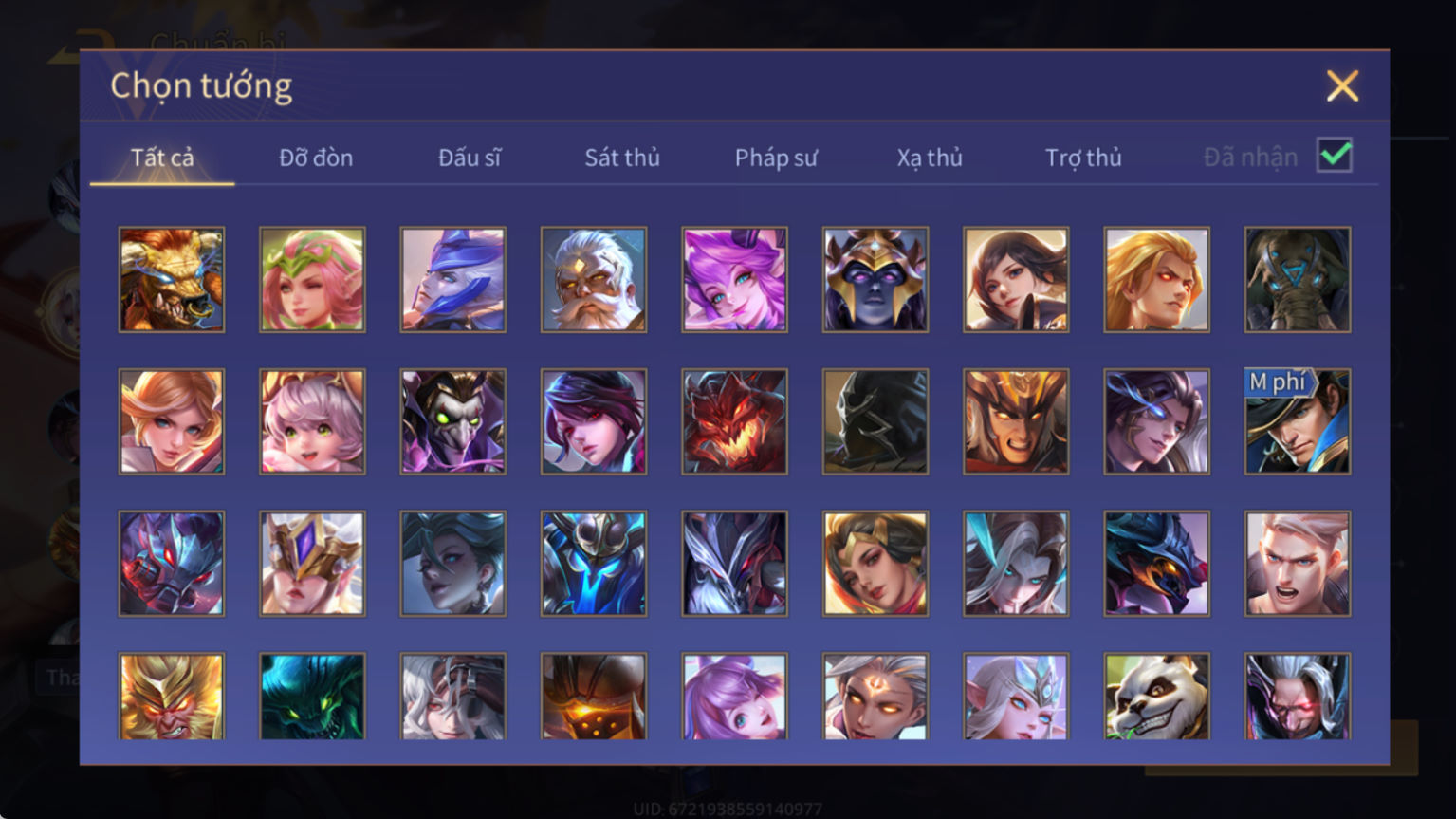
Task: Select the golden bull hero portrait
Action: pyautogui.click(x=172, y=279)
